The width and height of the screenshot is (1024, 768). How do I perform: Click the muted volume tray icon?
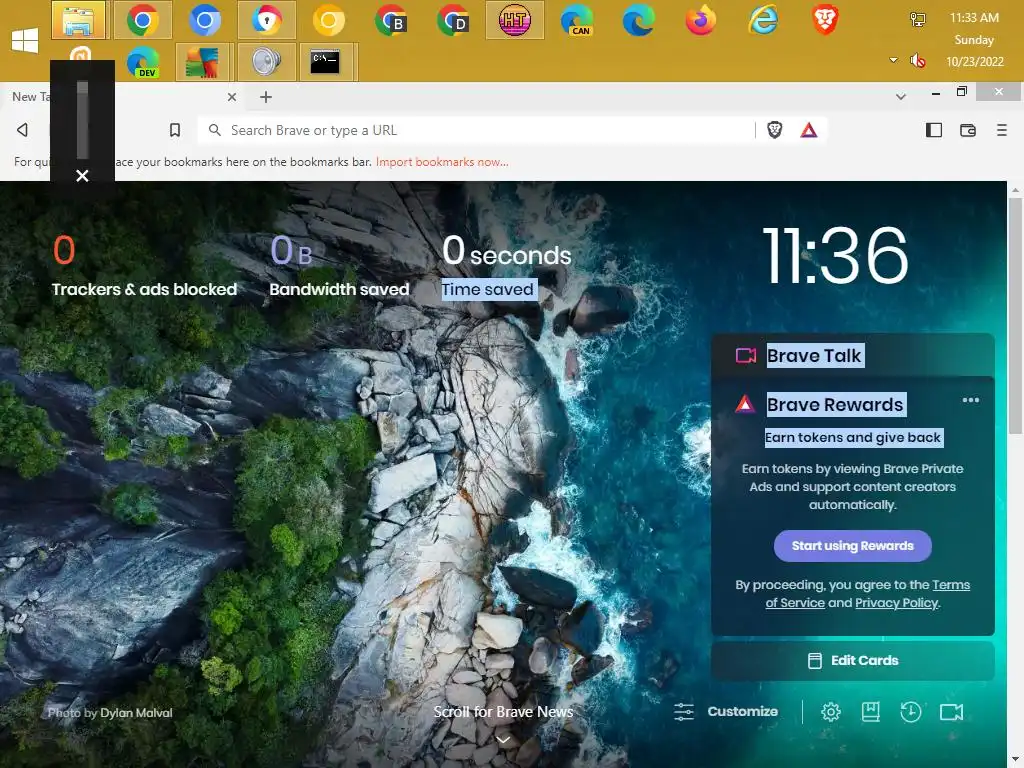[x=918, y=61]
